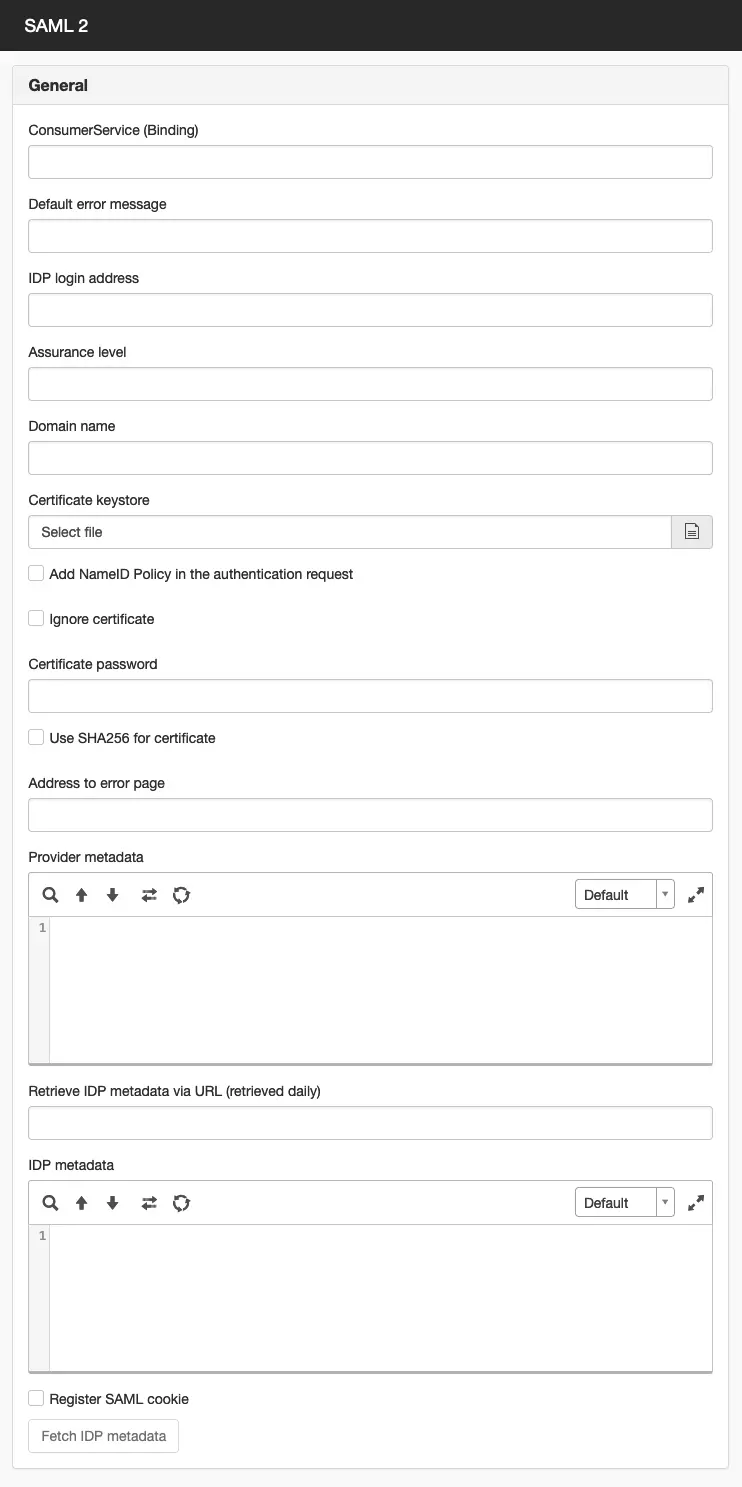Click search icon in Provider metadata editor
Image resolution: width=742 pixels, height=1487 pixels.
[x=50, y=895]
